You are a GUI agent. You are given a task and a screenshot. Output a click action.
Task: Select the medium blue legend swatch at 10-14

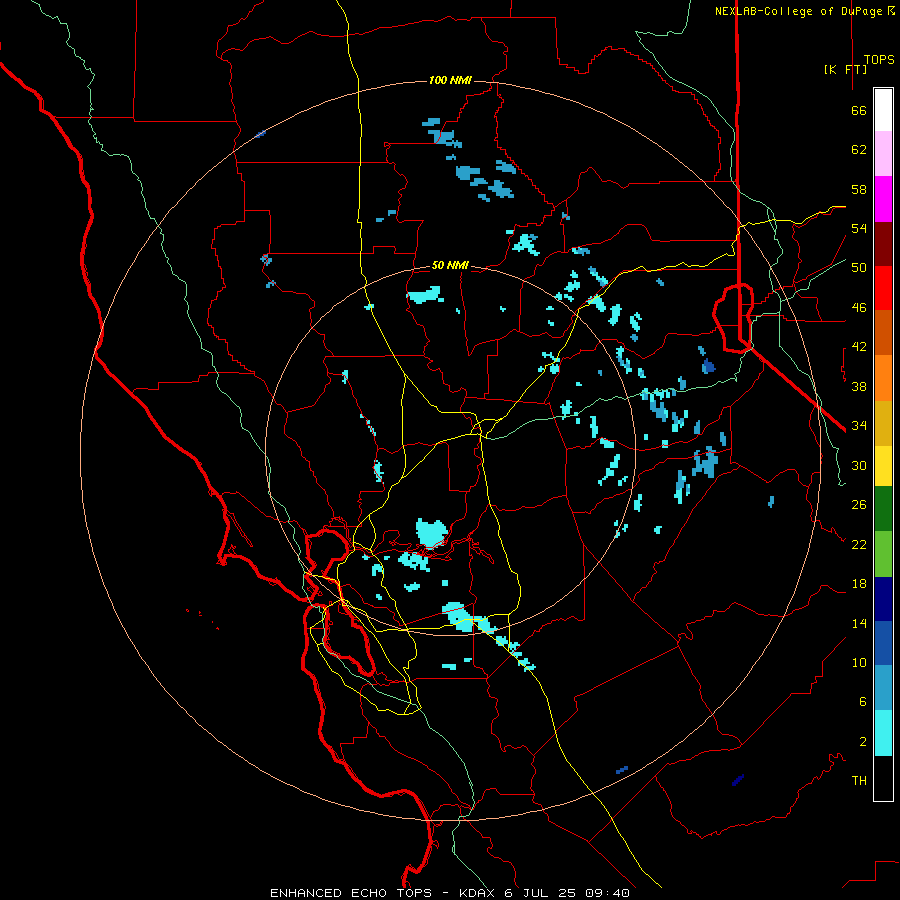point(883,643)
